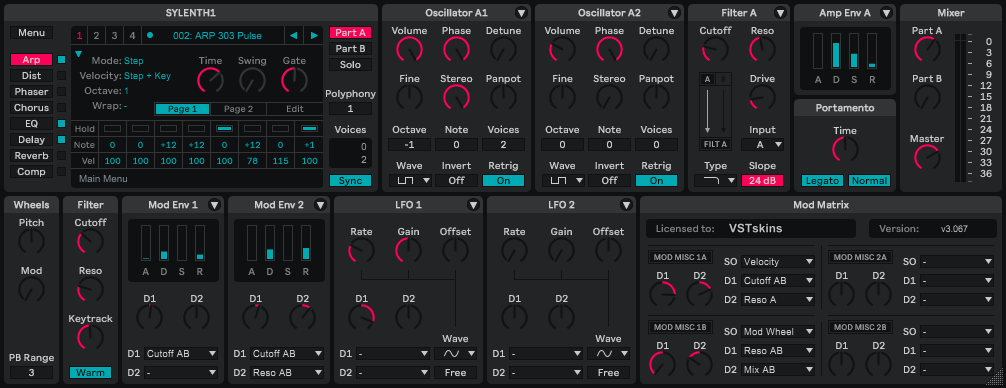Click the filter Keytrack knob
Screen dimensions: 1006x388
[x=90, y=337]
